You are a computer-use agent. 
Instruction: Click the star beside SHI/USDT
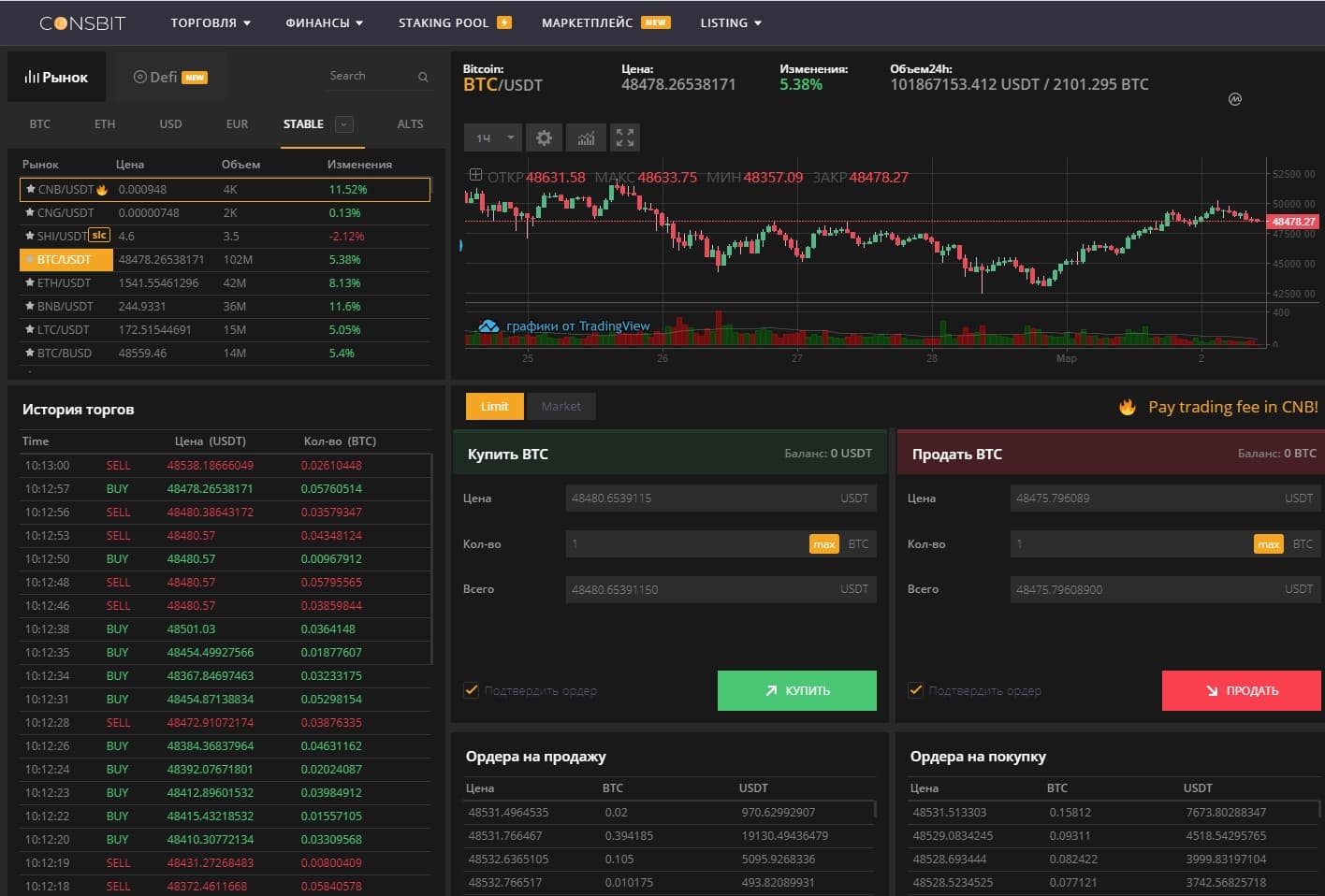tap(30, 236)
